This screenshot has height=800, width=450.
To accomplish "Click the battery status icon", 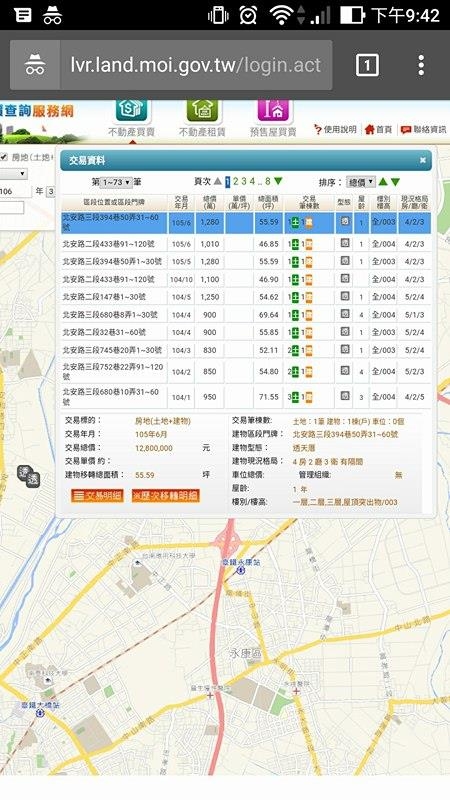I will (353, 15).
